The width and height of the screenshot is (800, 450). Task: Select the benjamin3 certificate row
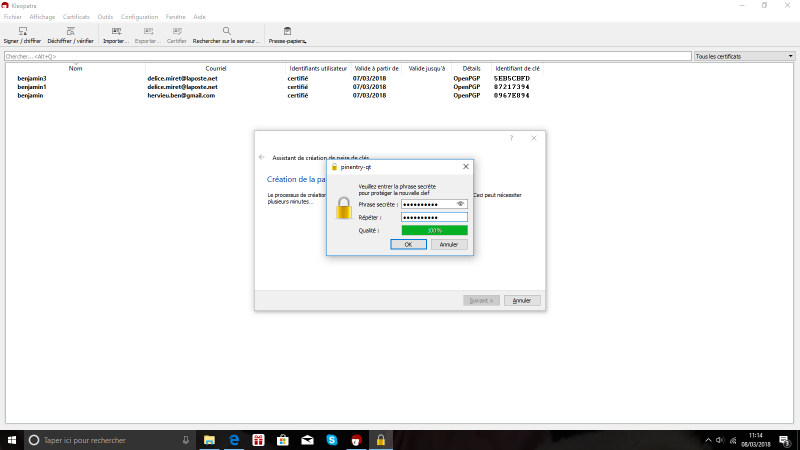click(x=32, y=78)
